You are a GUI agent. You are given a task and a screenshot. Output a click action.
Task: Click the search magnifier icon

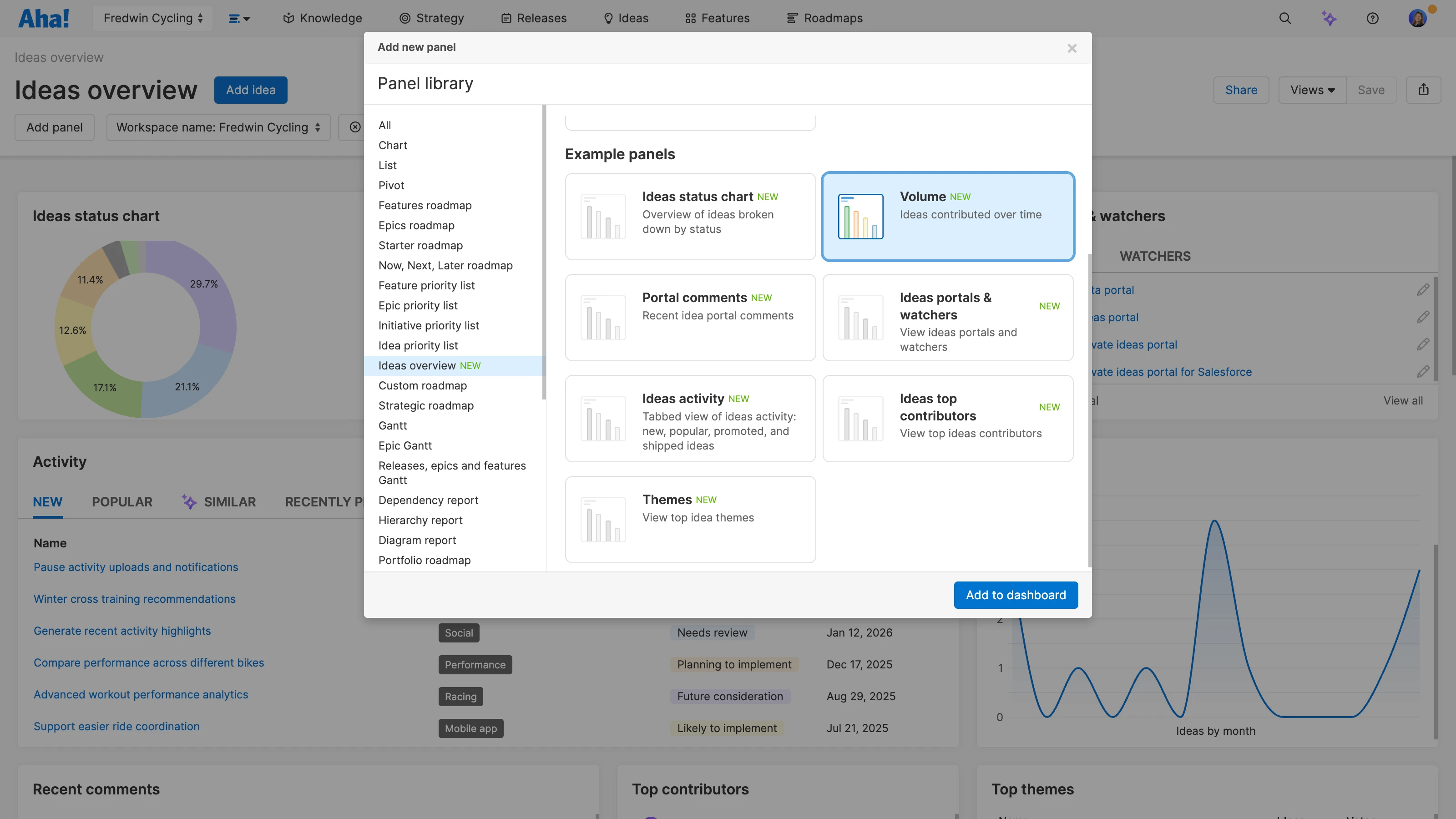[1285, 18]
